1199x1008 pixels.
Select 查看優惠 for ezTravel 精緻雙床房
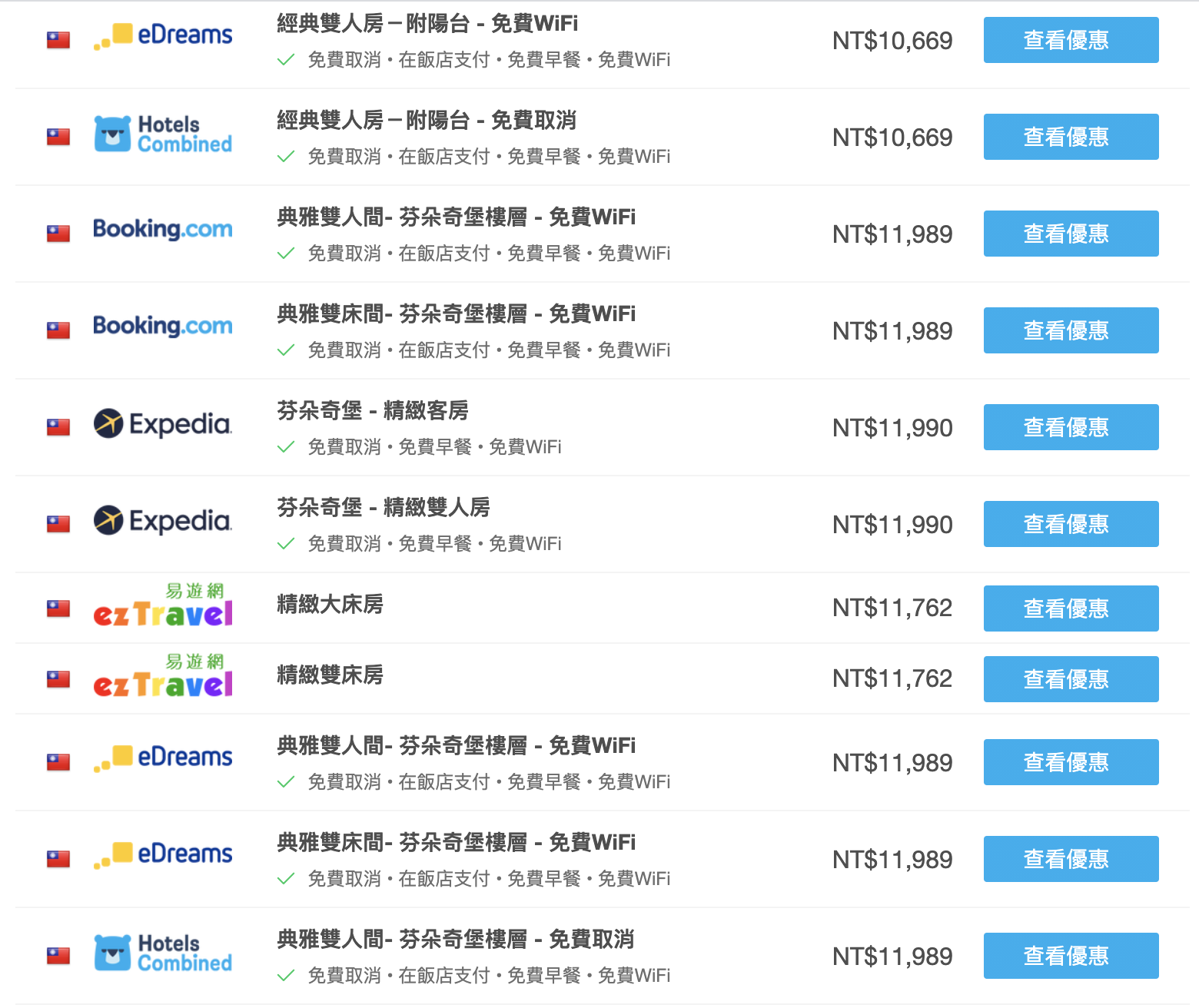point(1071,679)
